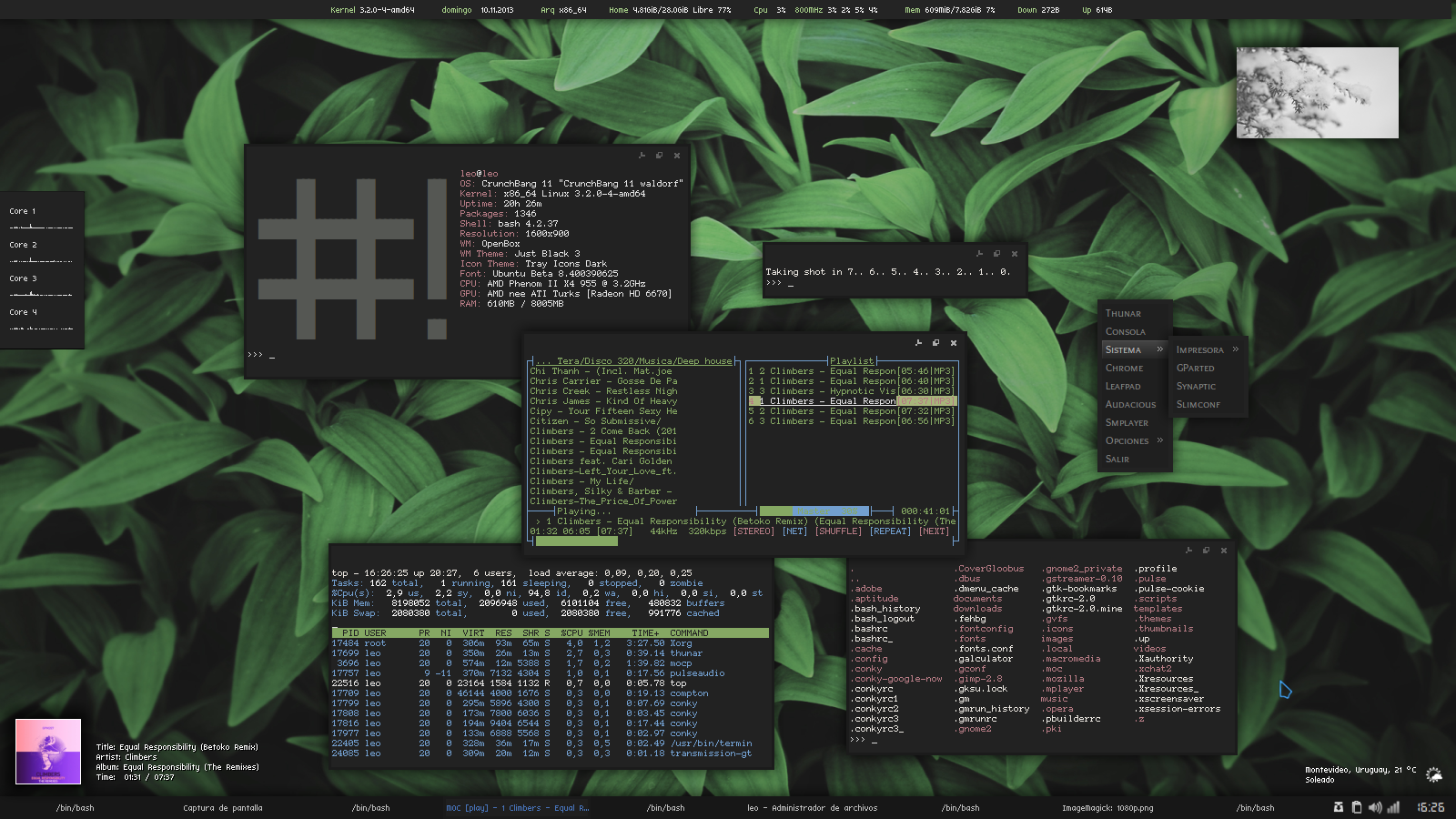Viewport: 1456px width, 819px height.
Task: Click the MOC 'Playlist' panel title
Action: point(852,361)
